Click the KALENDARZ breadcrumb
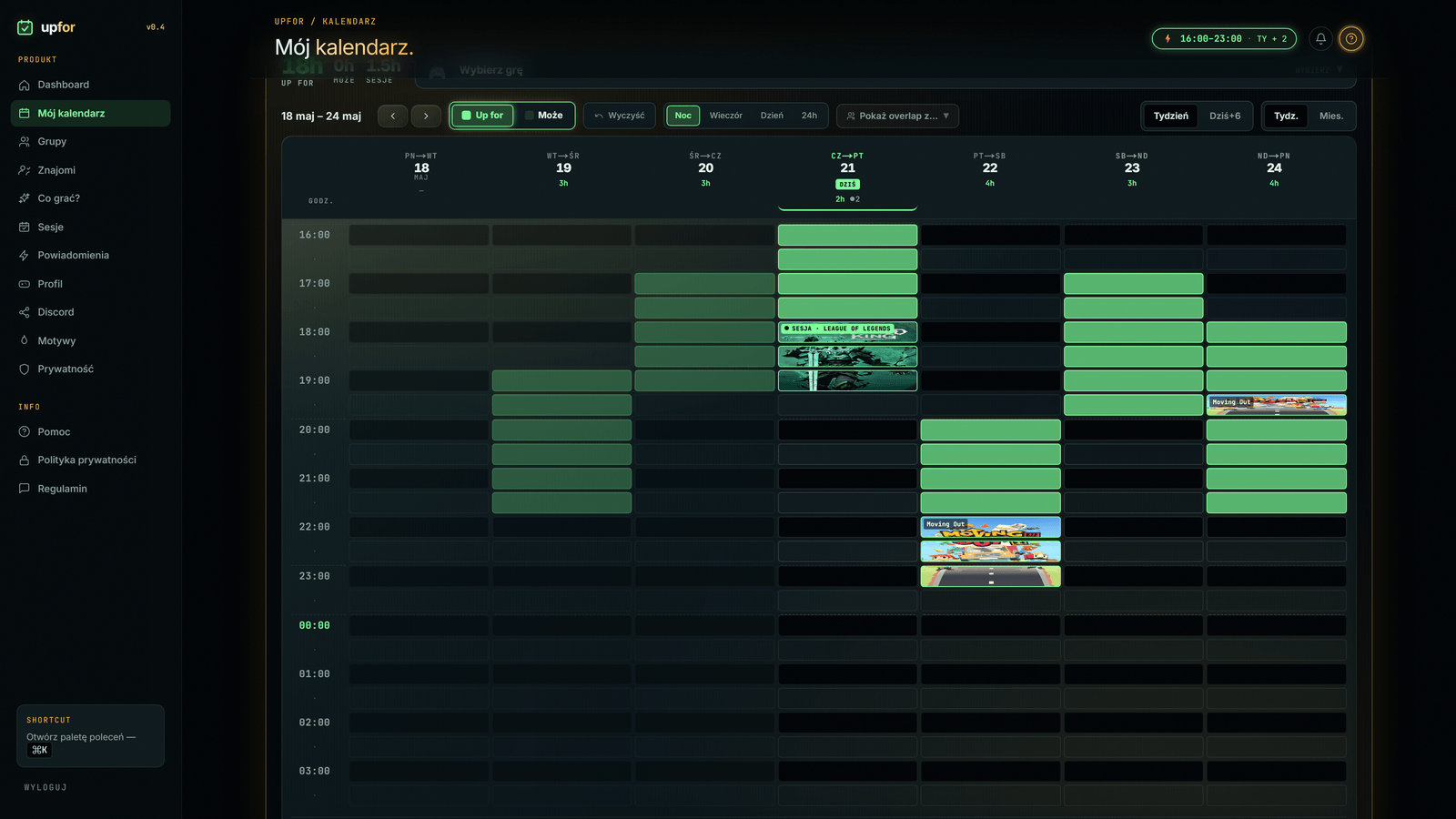Image resolution: width=1456 pixels, height=819 pixels. click(349, 22)
